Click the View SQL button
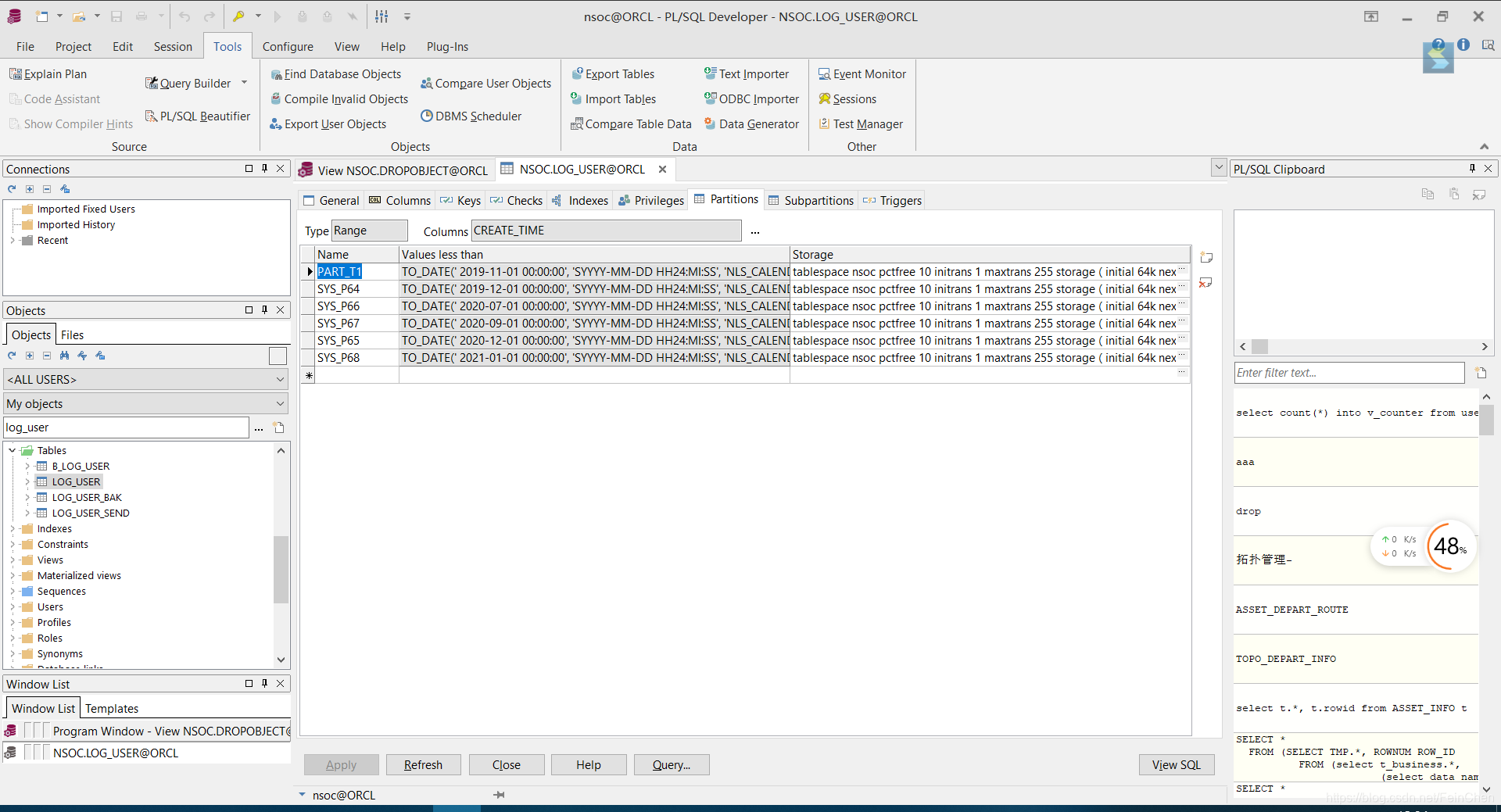 (1176, 765)
